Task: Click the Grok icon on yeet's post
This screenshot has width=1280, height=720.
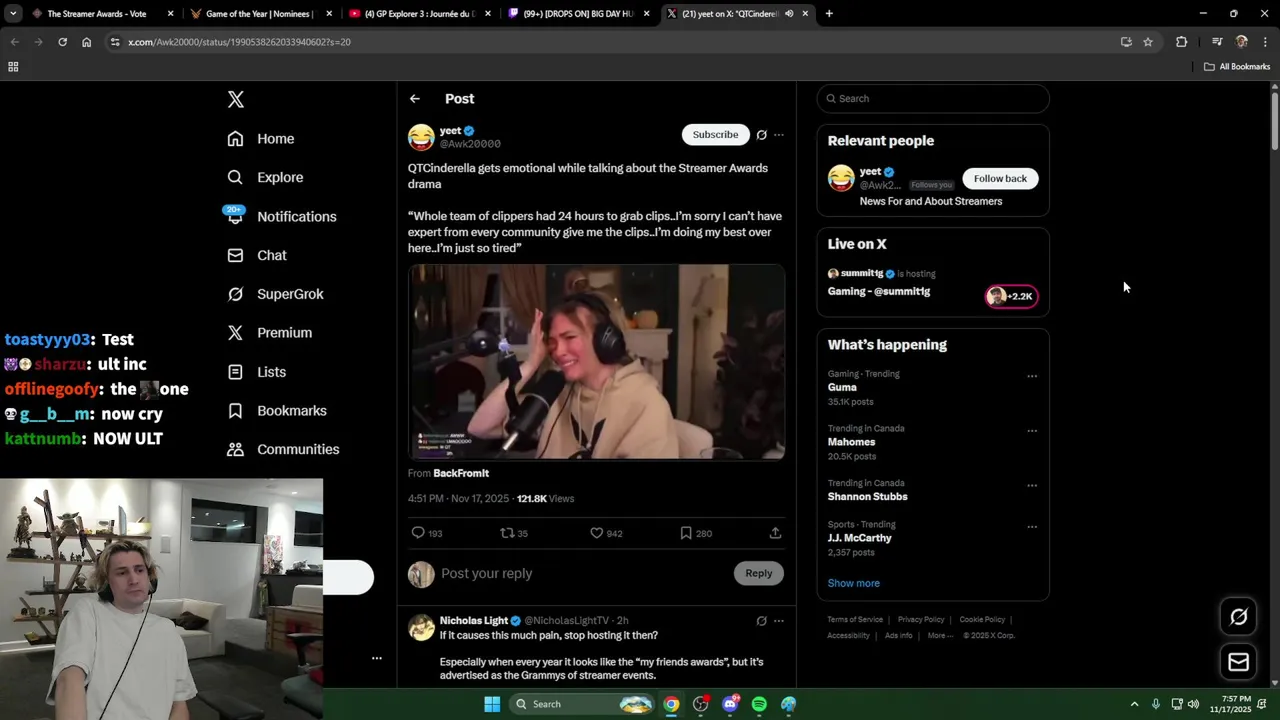Action: (762, 135)
